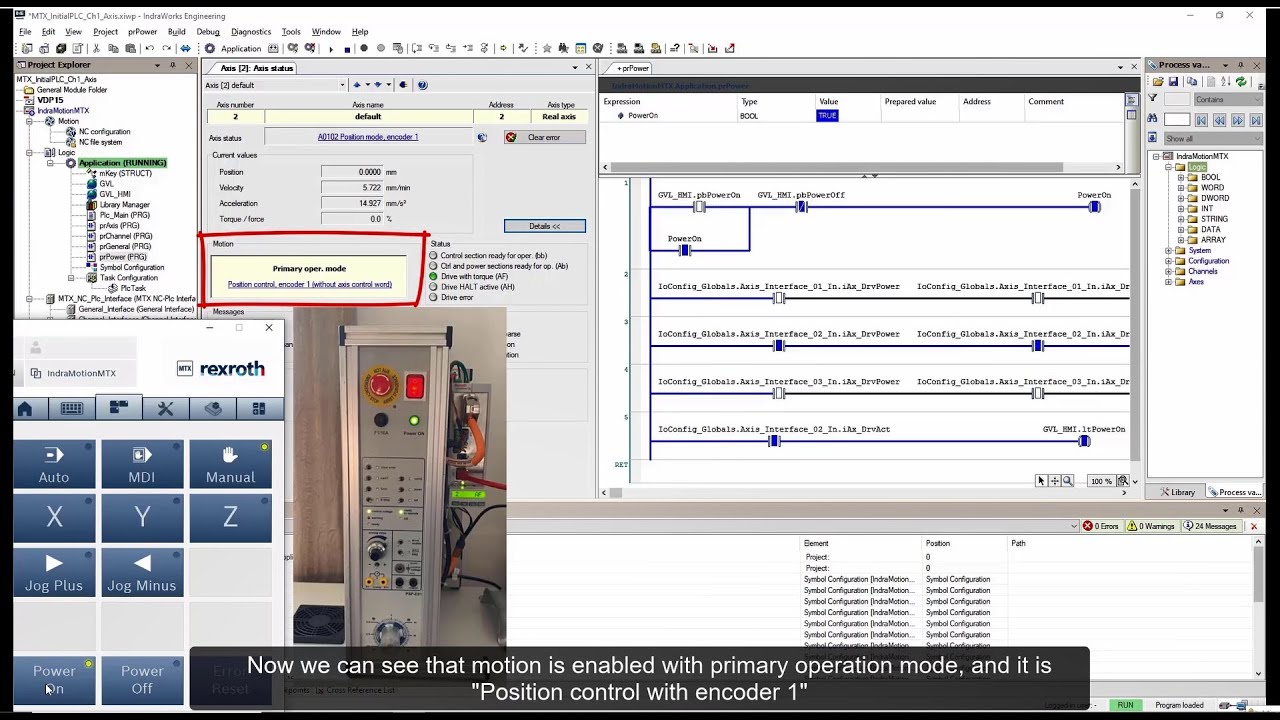1280x720 pixels.
Task: Toggle Power On in Rexroth panel
Action: point(54,680)
